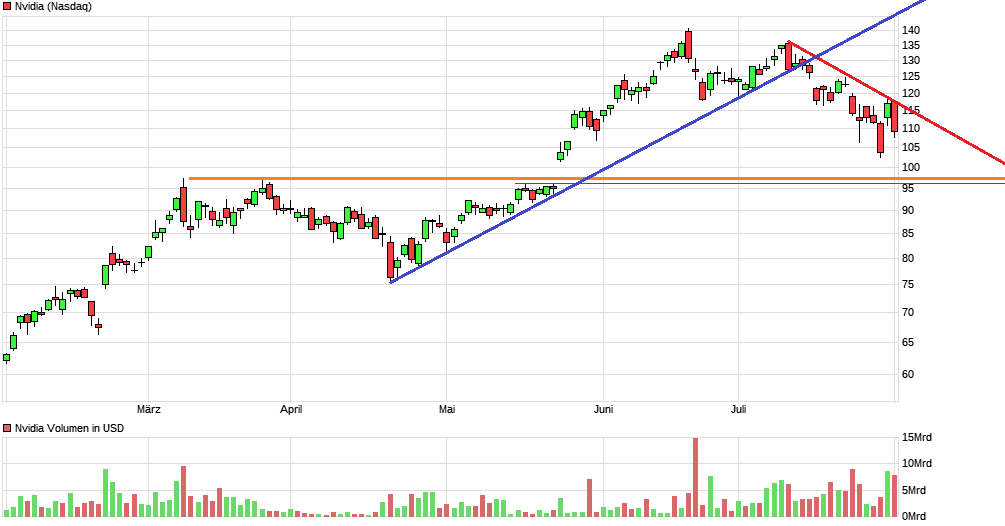1005x526 pixels.
Task: Click the 15Mrd volume axis label
Action: (x=917, y=438)
